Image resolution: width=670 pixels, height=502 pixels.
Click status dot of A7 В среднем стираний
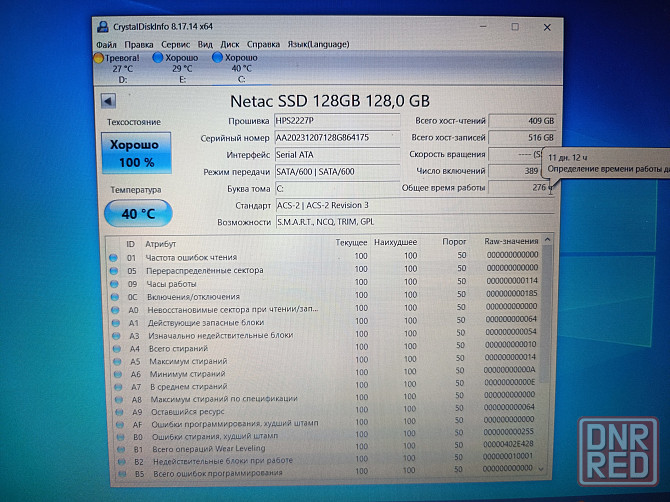click(118, 387)
